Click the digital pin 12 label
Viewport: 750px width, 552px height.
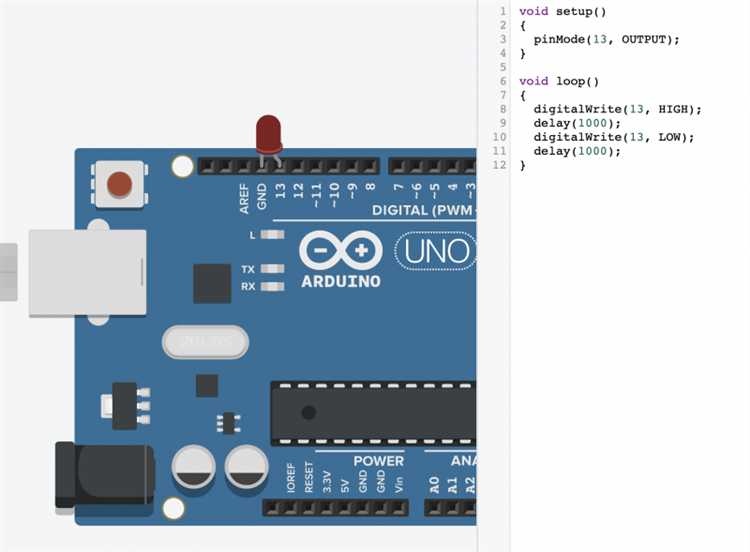pyautogui.click(x=298, y=191)
